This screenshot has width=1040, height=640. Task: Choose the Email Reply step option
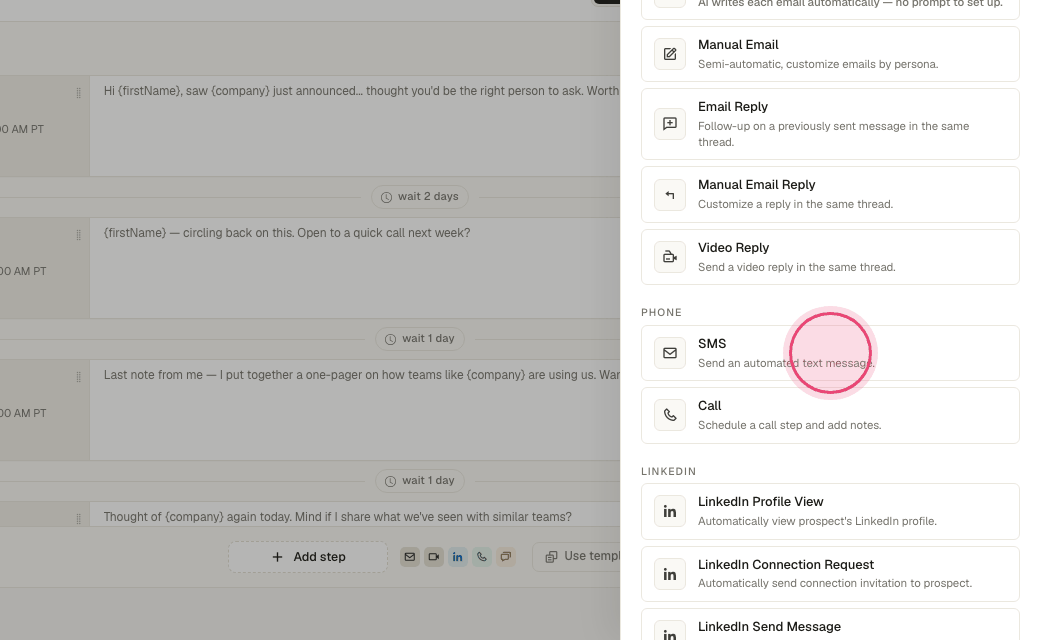830,124
